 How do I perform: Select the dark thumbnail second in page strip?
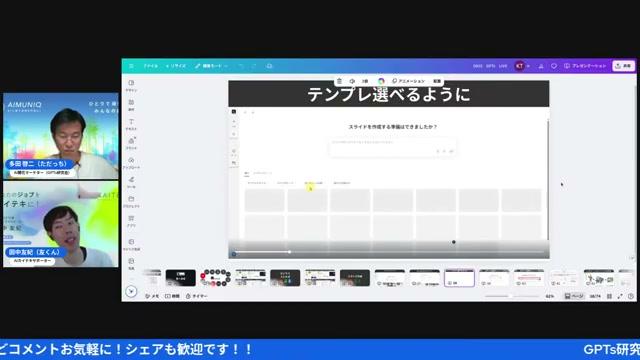coord(180,278)
